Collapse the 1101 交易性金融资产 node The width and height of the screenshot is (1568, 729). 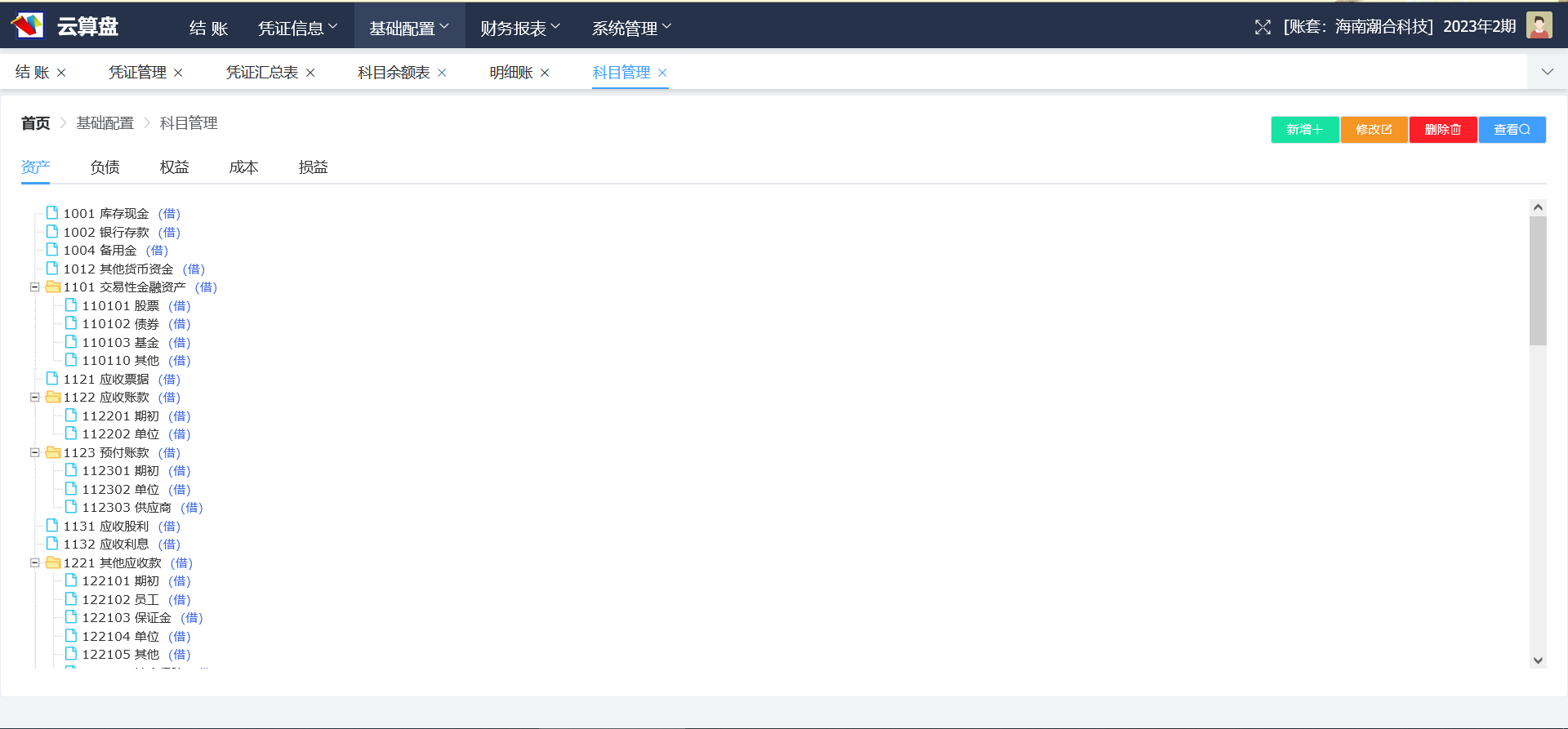pyautogui.click(x=35, y=287)
